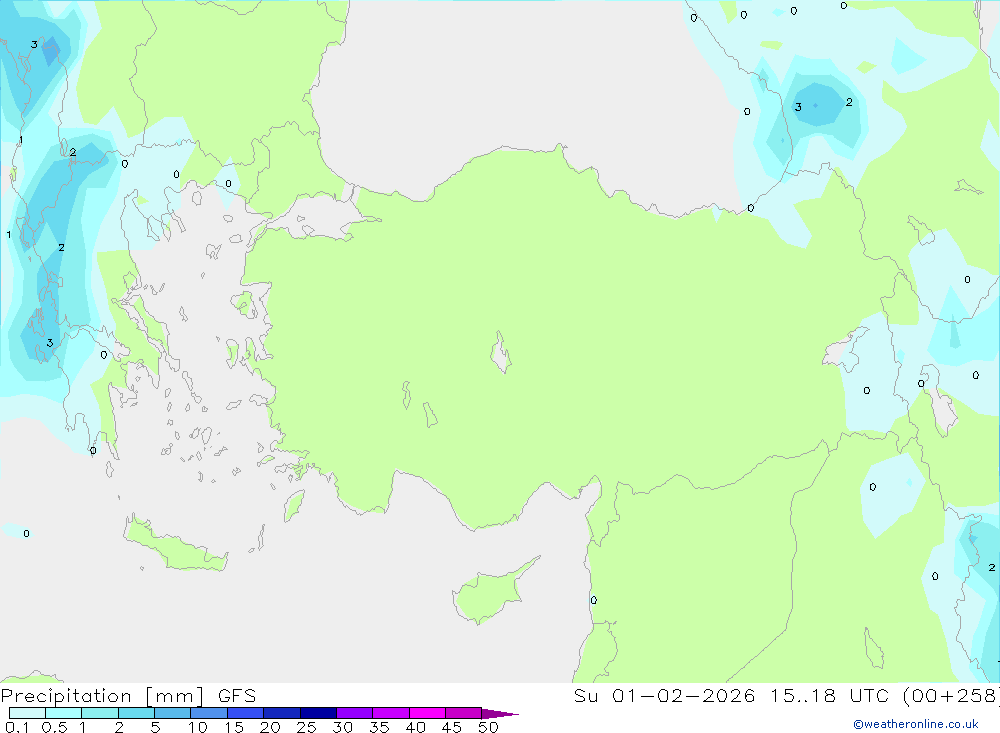Select the 35–40 mm violet legend swatch
1000x733 pixels.
390,713
